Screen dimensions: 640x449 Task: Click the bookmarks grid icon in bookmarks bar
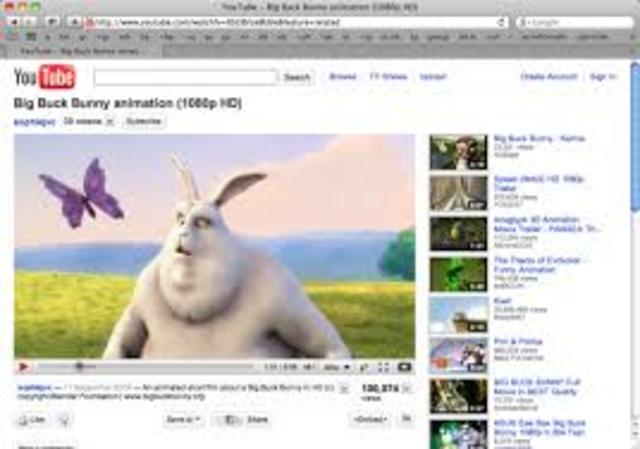tap(31, 37)
